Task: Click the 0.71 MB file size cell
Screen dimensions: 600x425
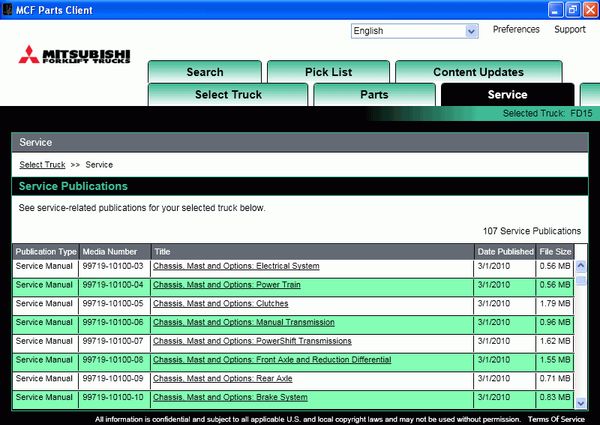Action: pos(555,381)
